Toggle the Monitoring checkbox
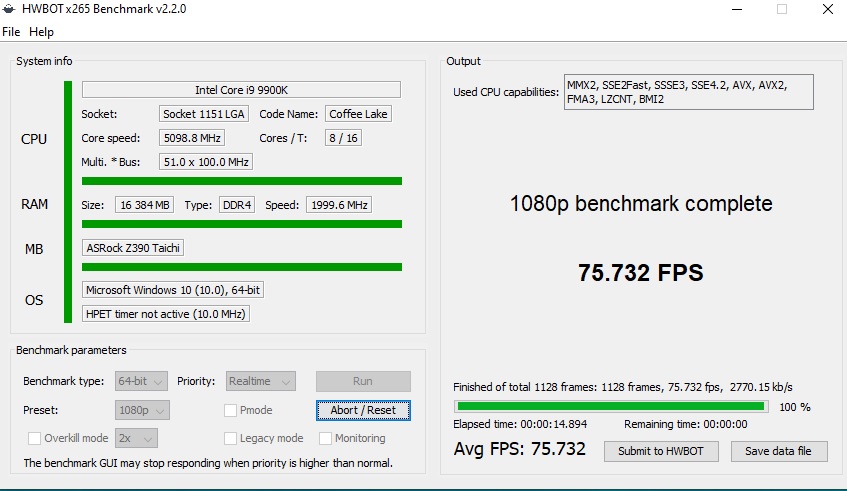This screenshot has width=847, height=491. point(325,438)
